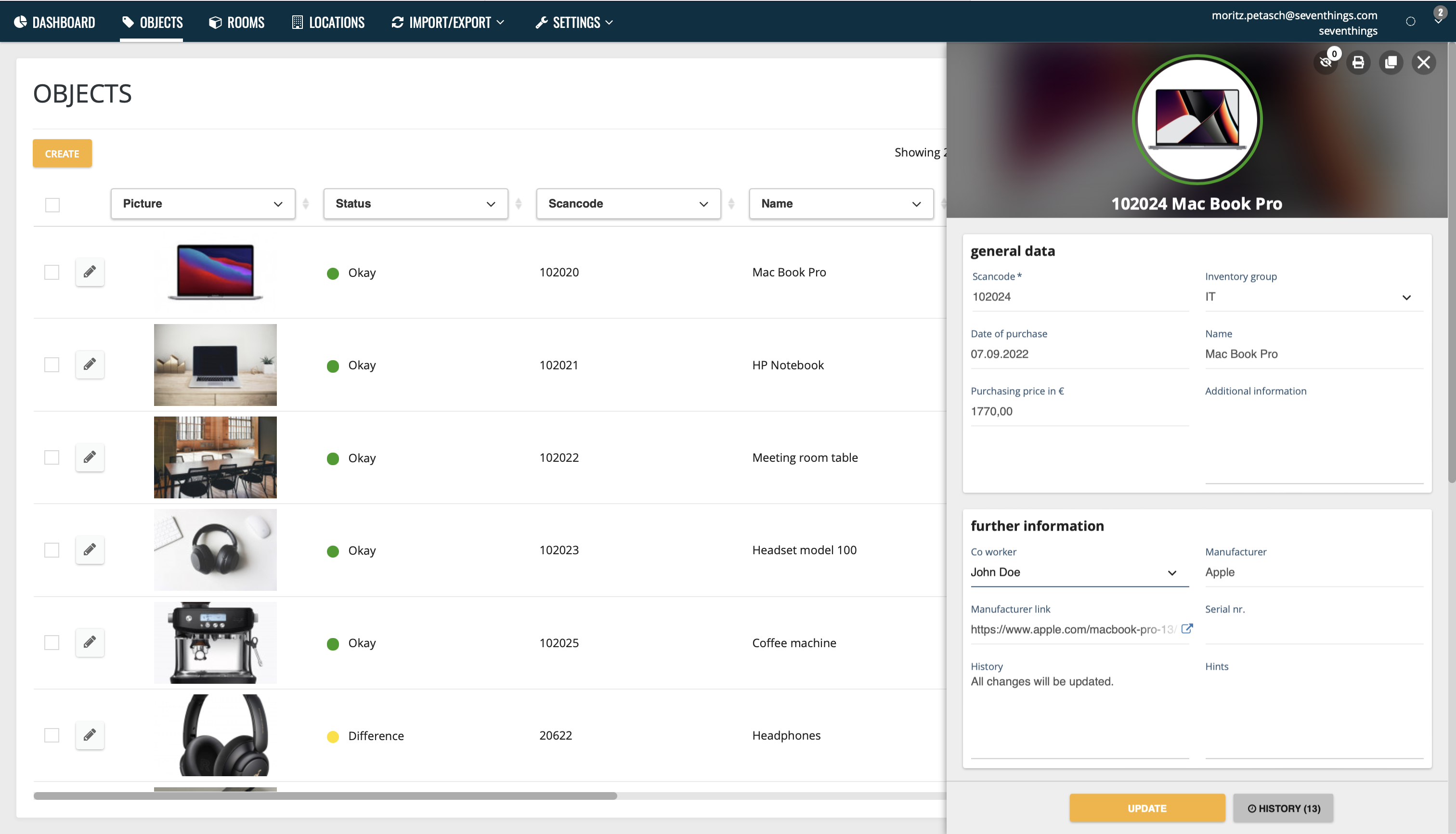Screen dimensions: 1456x834
Task: Click the horizontal table scrollbar
Action: (x=325, y=795)
